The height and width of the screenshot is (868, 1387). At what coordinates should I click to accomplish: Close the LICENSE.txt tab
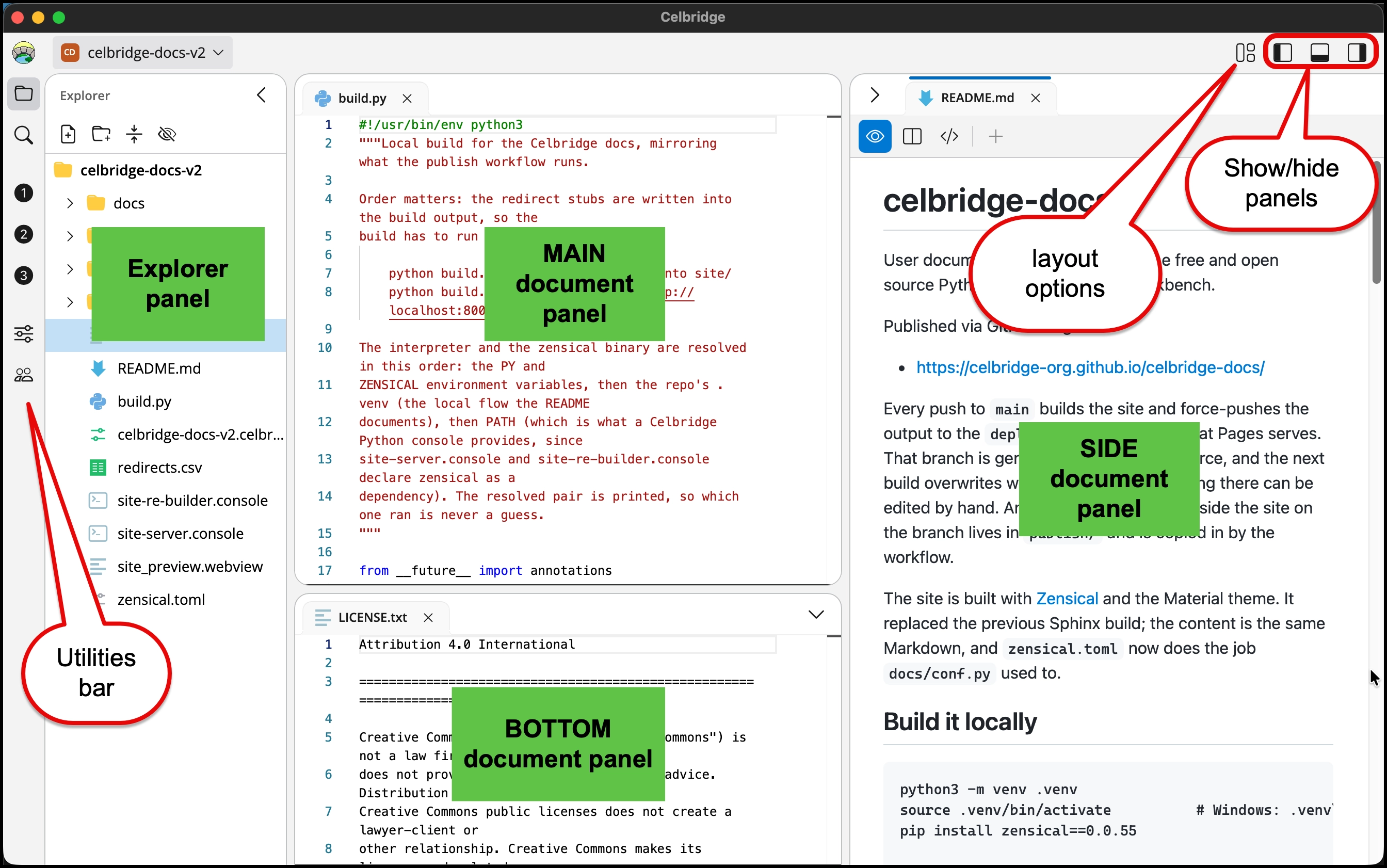click(x=428, y=618)
